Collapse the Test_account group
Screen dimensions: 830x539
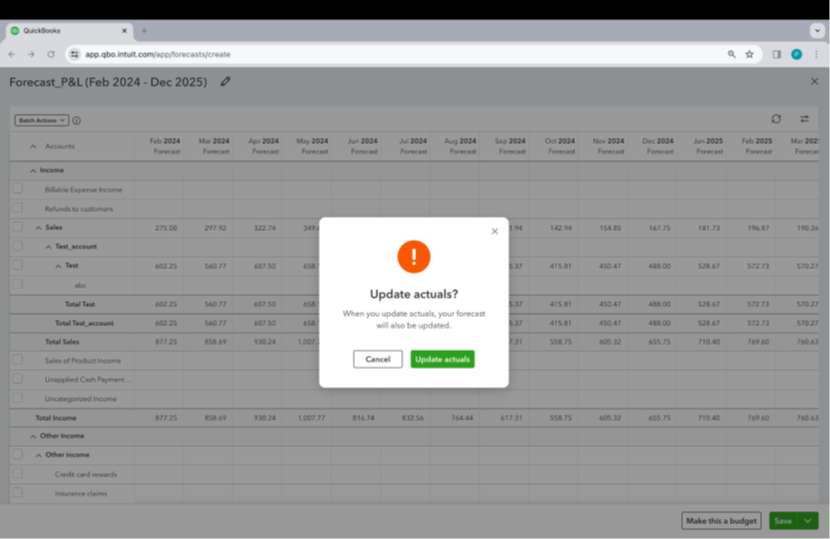(x=48, y=247)
